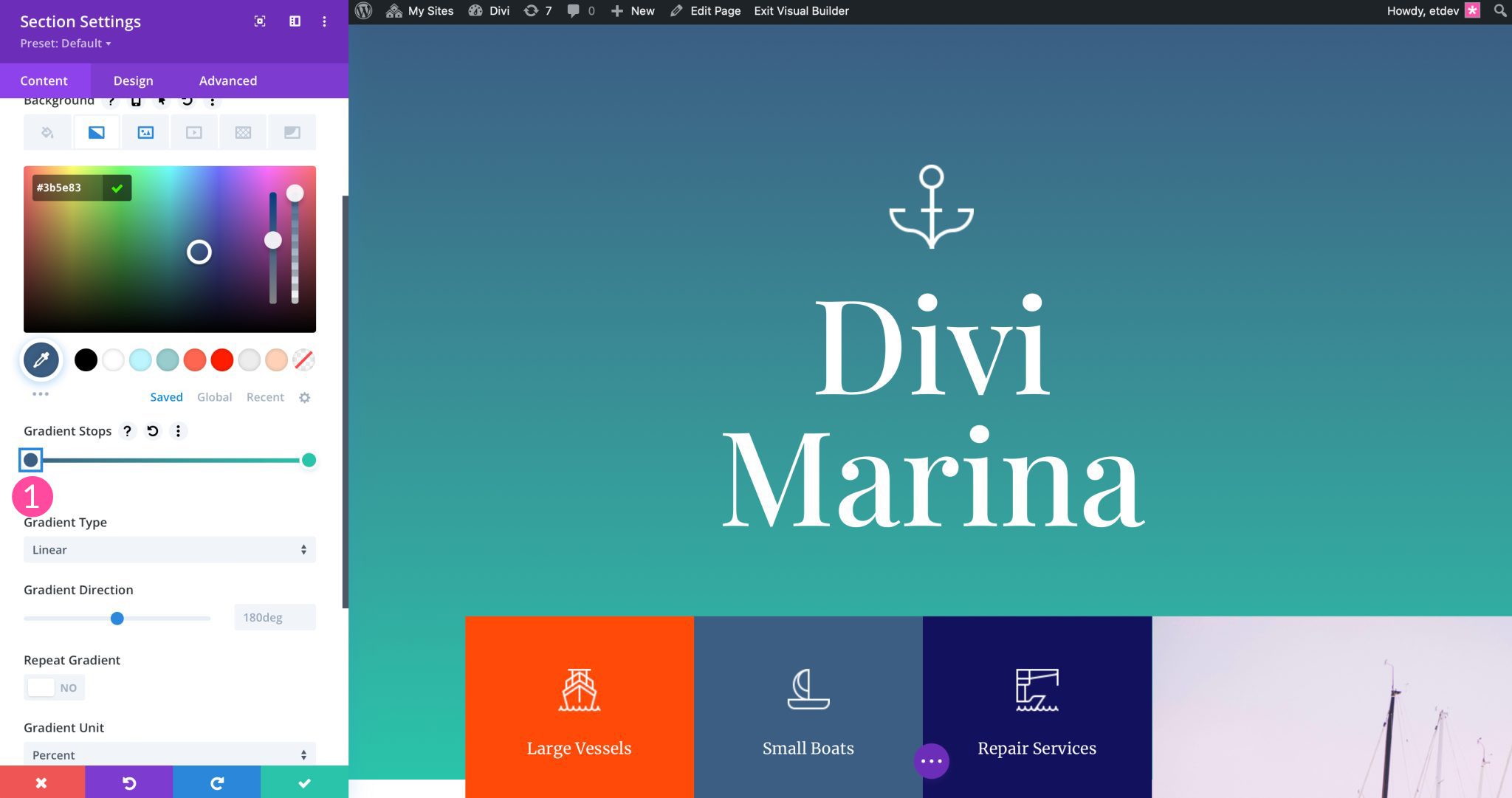Open the Gradient Type Linear dropdown

point(170,549)
